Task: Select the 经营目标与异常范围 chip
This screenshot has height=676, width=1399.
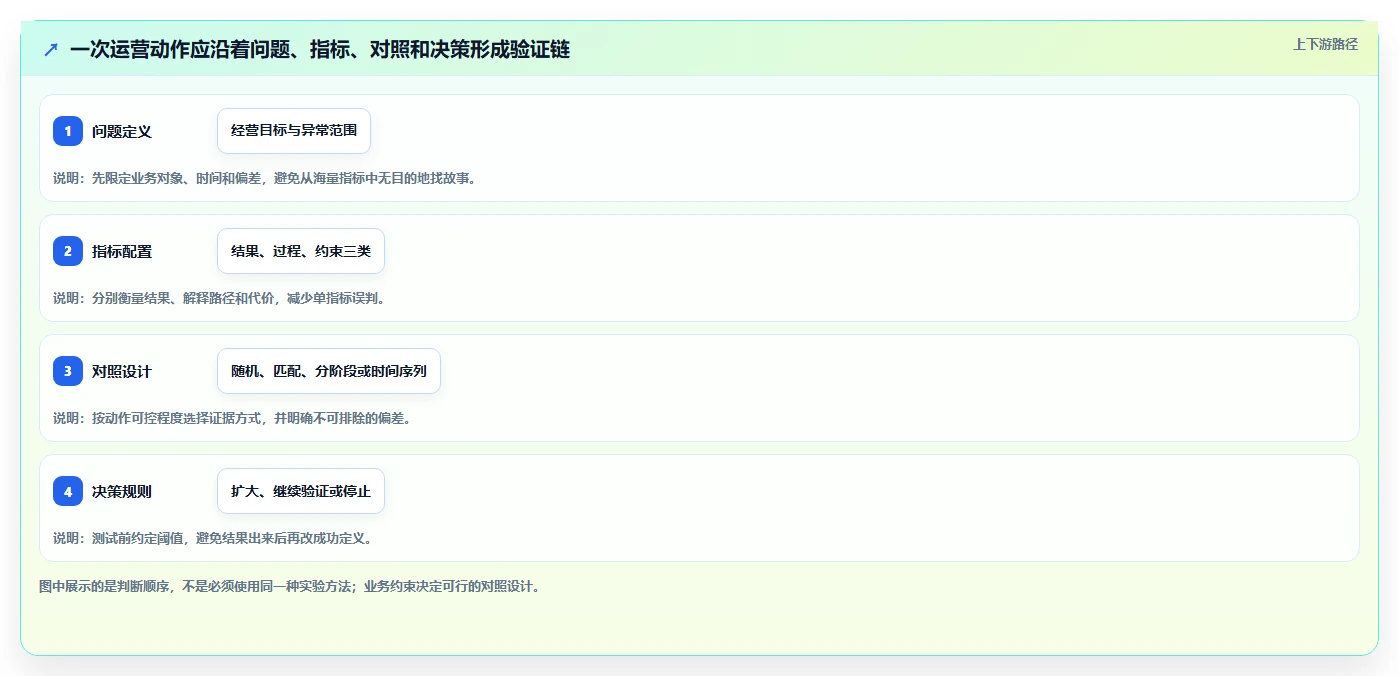Action: pos(294,131)
